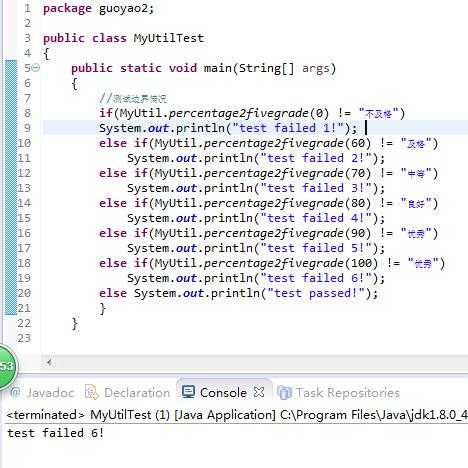Click the "test passed!" string literal
Screen dimensions: 468x468
pos(316,293)
